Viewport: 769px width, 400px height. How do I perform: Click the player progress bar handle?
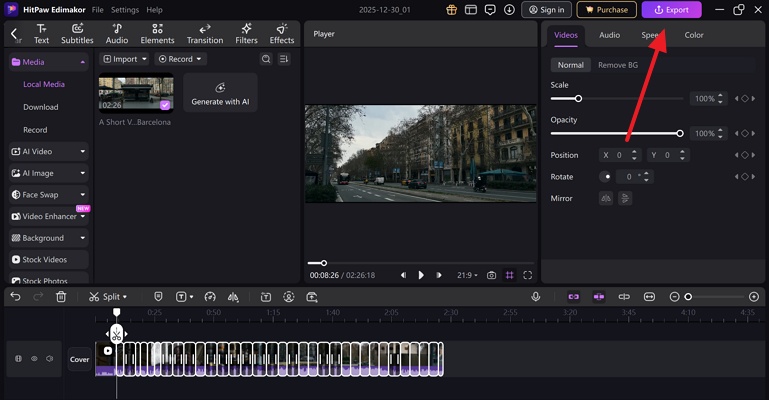tap(324, 263)
